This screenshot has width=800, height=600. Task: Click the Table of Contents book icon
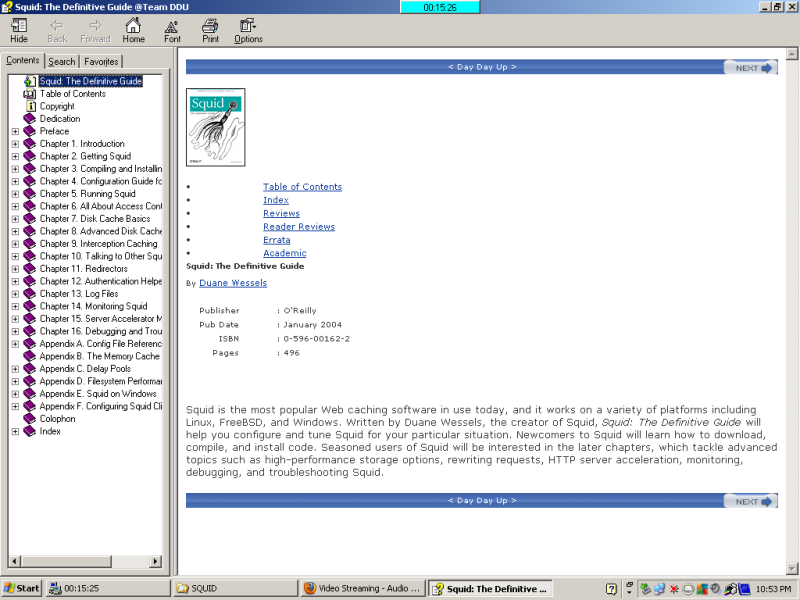point(30,94)
